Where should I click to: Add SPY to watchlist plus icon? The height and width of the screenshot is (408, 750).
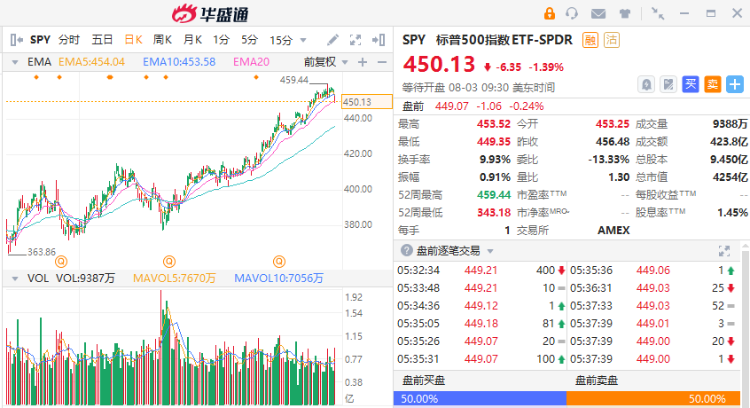735,85
